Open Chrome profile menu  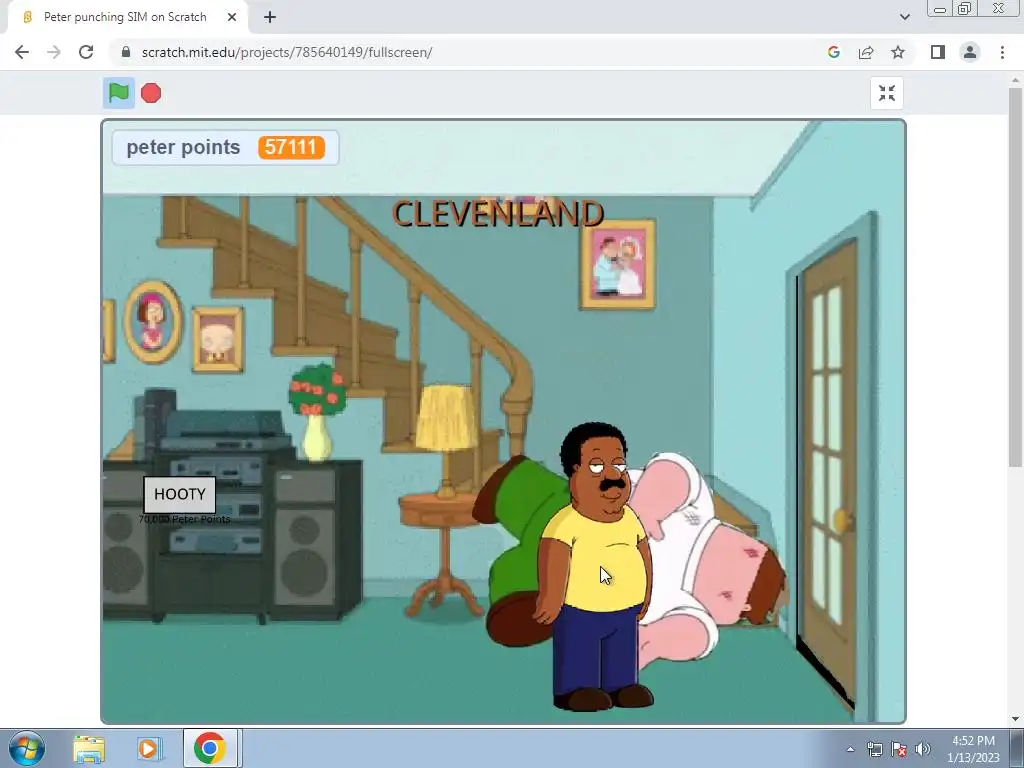[970, 52]
